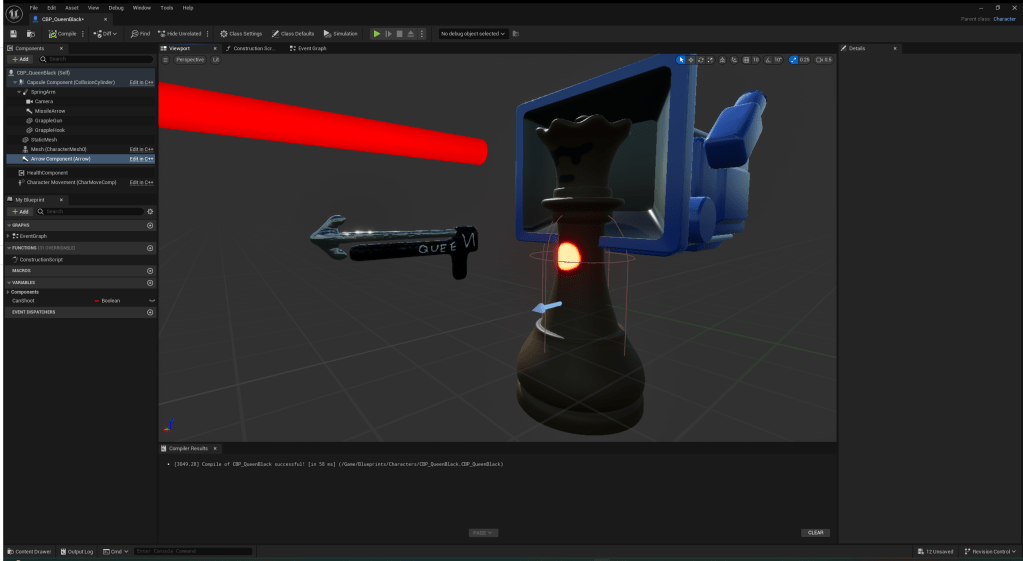Toggle the Simulation mode
The width and height of the screenshot is (1023, 561).
340,34
